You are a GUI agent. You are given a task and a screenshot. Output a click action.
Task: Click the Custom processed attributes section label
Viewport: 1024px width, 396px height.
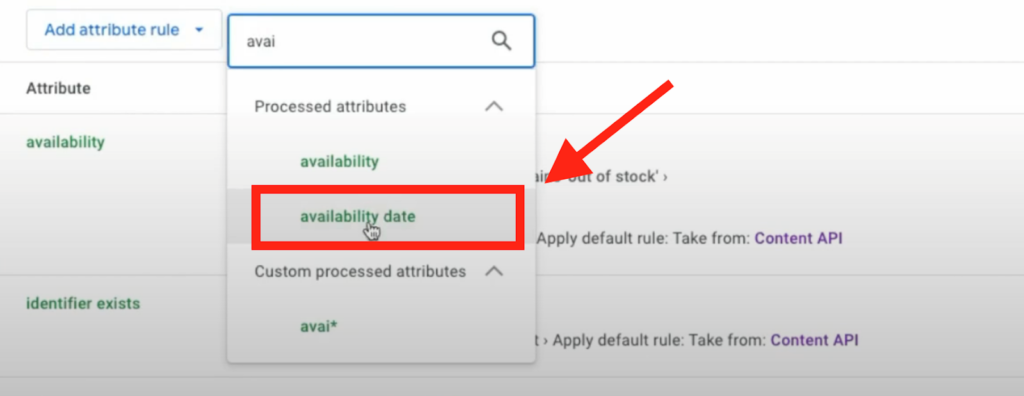pos(360,271)
